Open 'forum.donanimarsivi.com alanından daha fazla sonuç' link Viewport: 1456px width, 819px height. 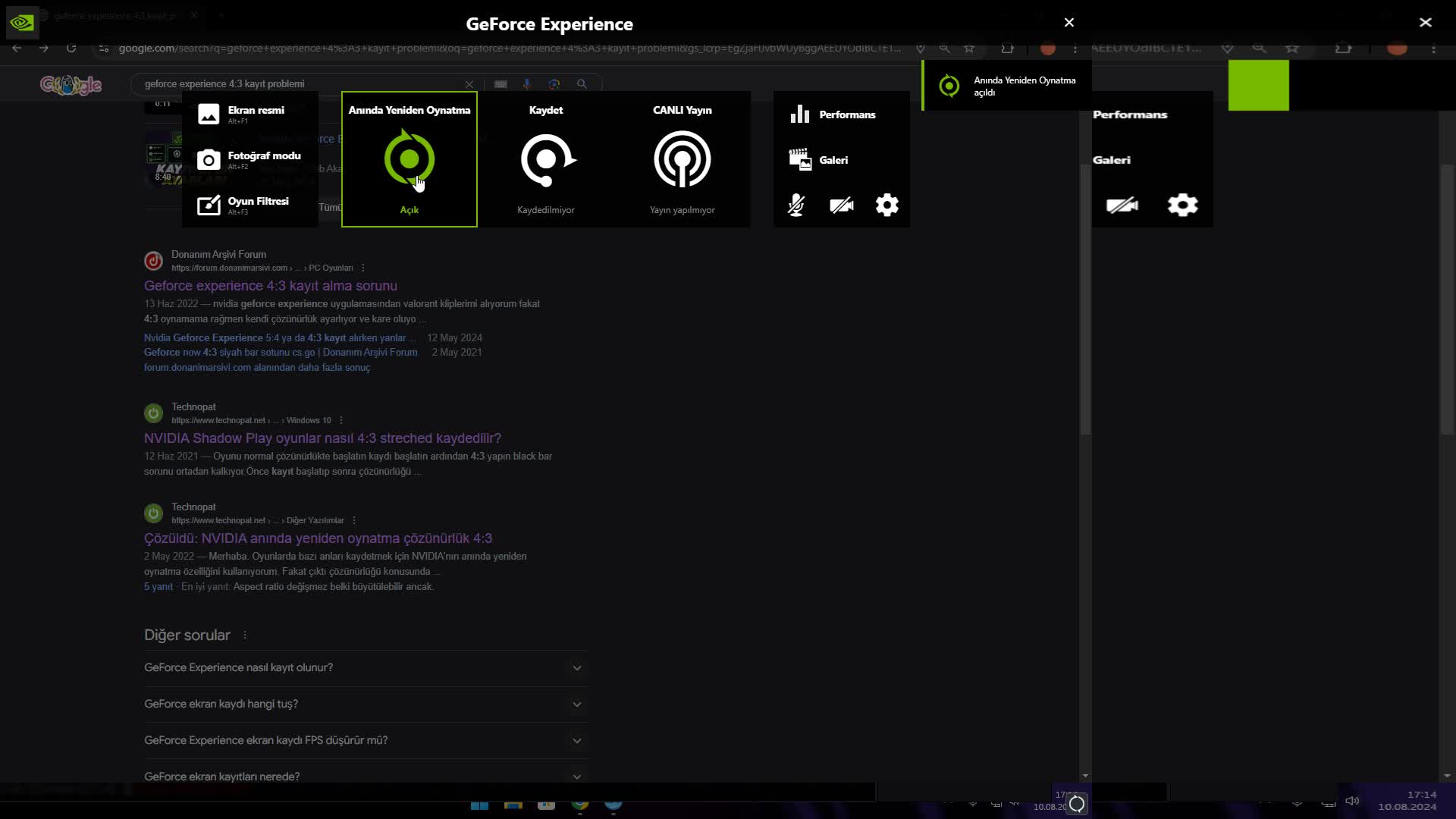[x=257, y=368]
